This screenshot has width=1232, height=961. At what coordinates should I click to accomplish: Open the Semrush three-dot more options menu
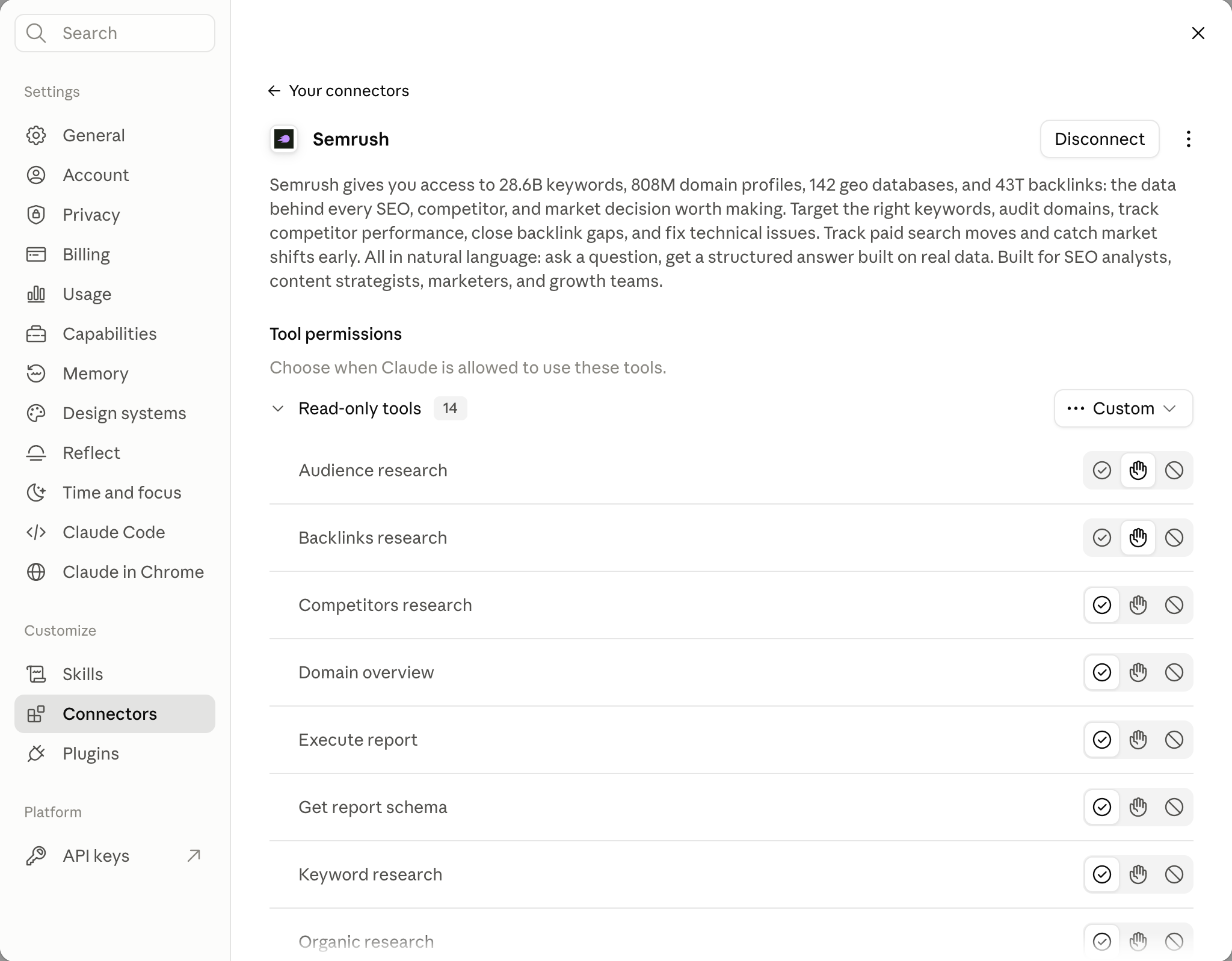click(x=1188, y=139)
